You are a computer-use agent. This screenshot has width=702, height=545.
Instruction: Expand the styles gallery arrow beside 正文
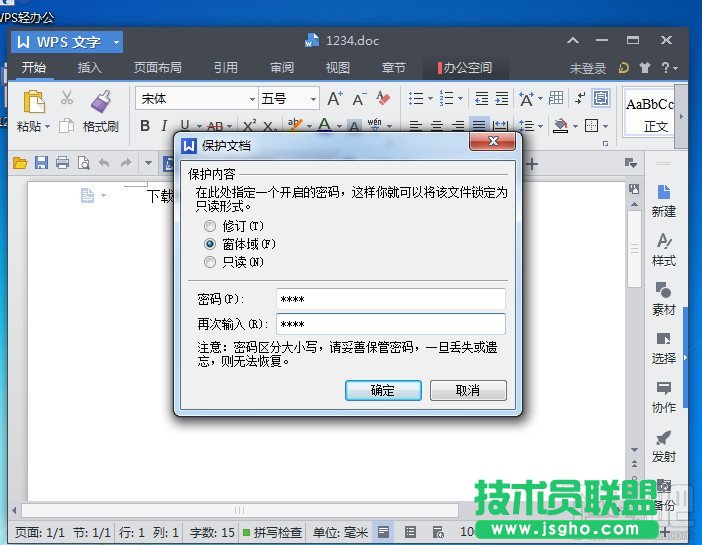[x=681, y=116]
